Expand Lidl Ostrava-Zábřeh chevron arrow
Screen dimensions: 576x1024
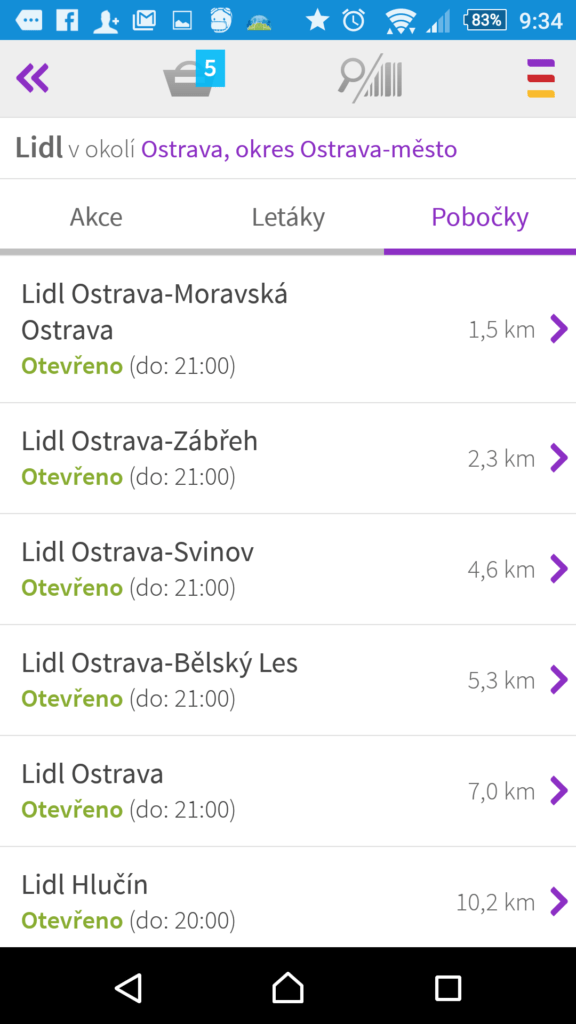click(x=559, y=458)
